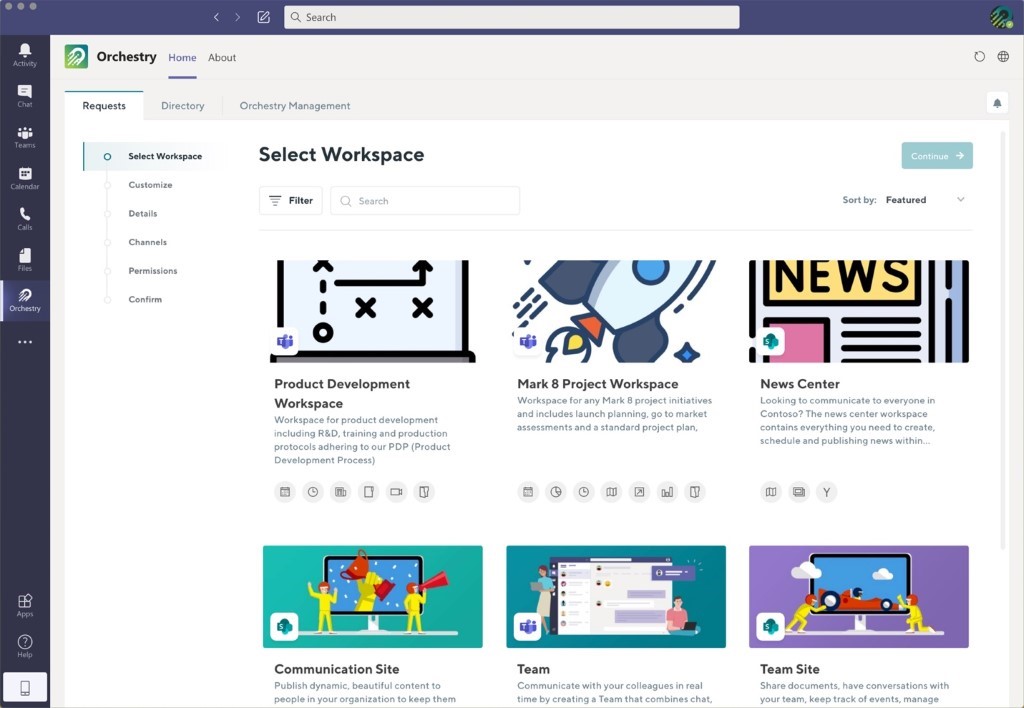The height and width of the screenshot is (708, 1024).
Task: Click the Product Development Workspace thumbnail
Action: (372, 312)
